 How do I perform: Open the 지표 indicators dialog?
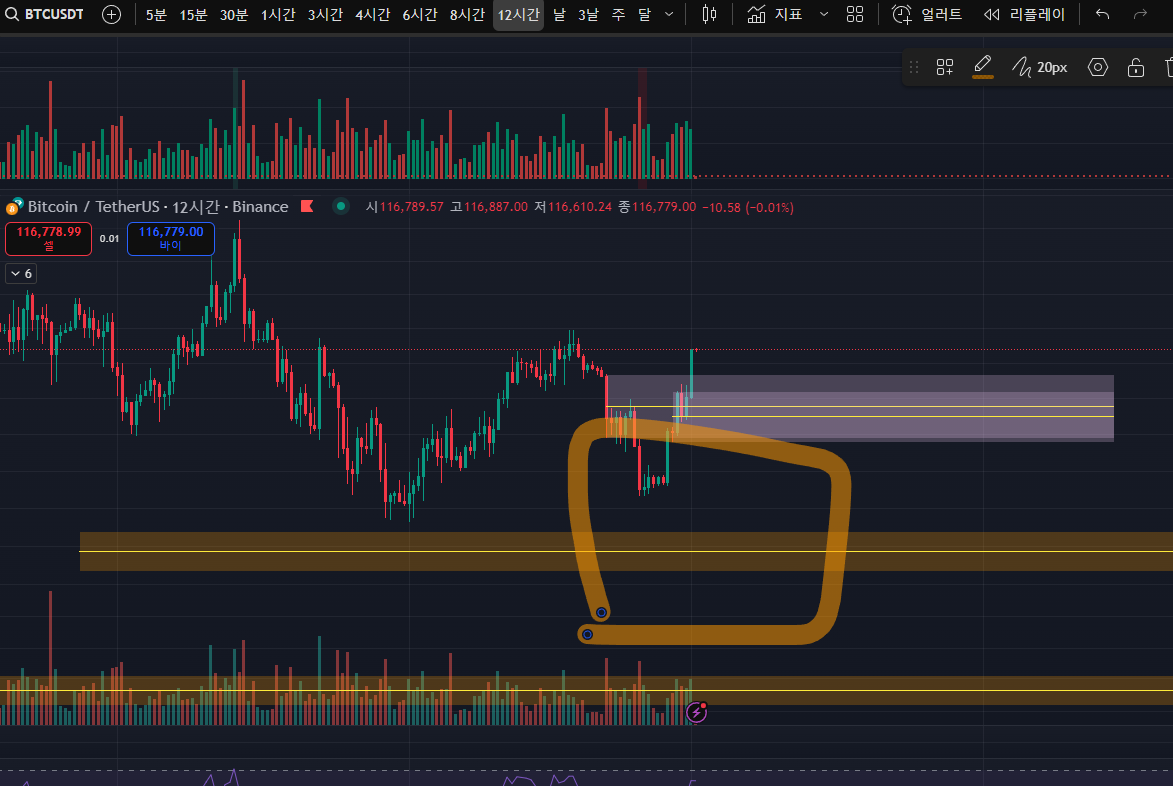[x=775, y=14]
